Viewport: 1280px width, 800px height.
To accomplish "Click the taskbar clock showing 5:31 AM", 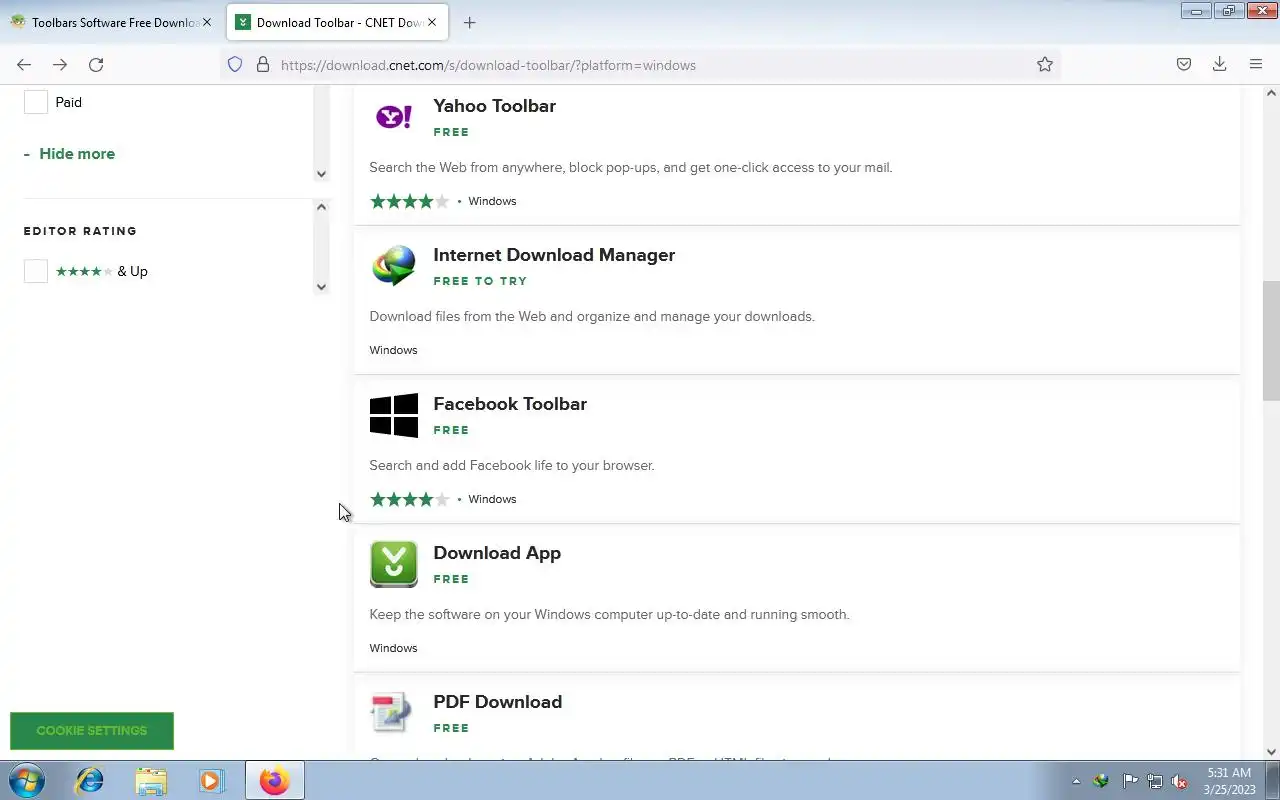I will pyautogui.click(x=1229, y=781).
